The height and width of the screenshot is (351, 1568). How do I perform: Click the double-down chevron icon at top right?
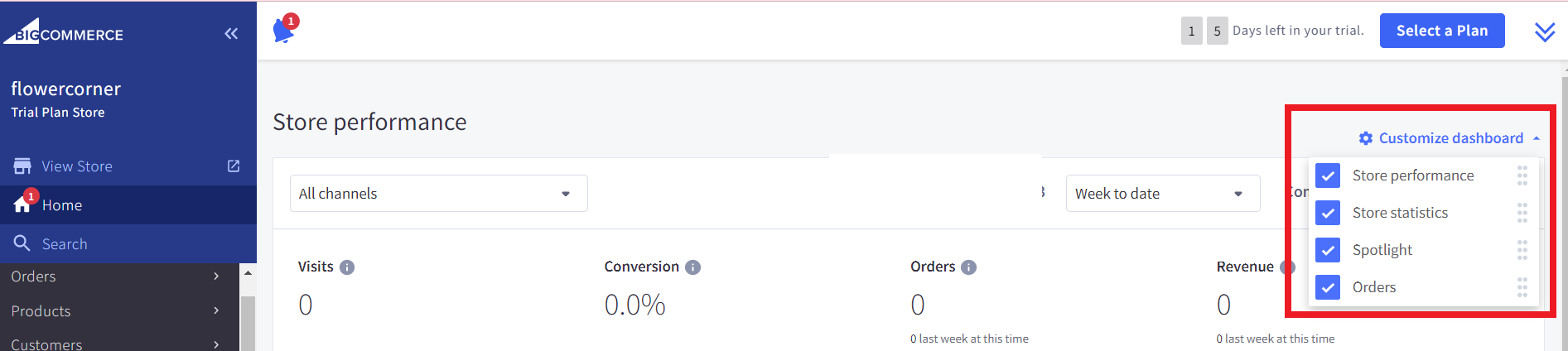pos(1545,32)
